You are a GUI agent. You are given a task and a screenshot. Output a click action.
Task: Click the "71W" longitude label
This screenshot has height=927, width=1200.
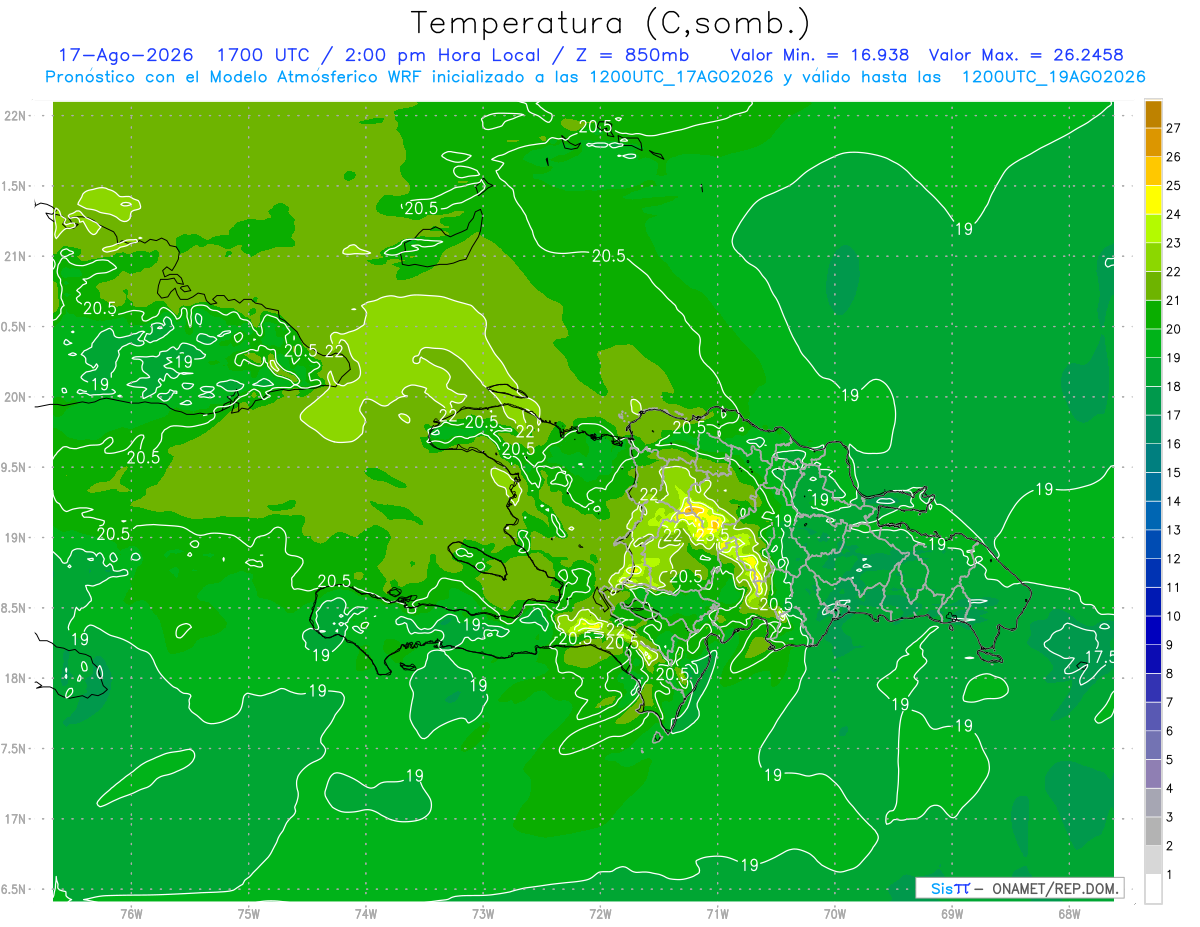(717, 913)
